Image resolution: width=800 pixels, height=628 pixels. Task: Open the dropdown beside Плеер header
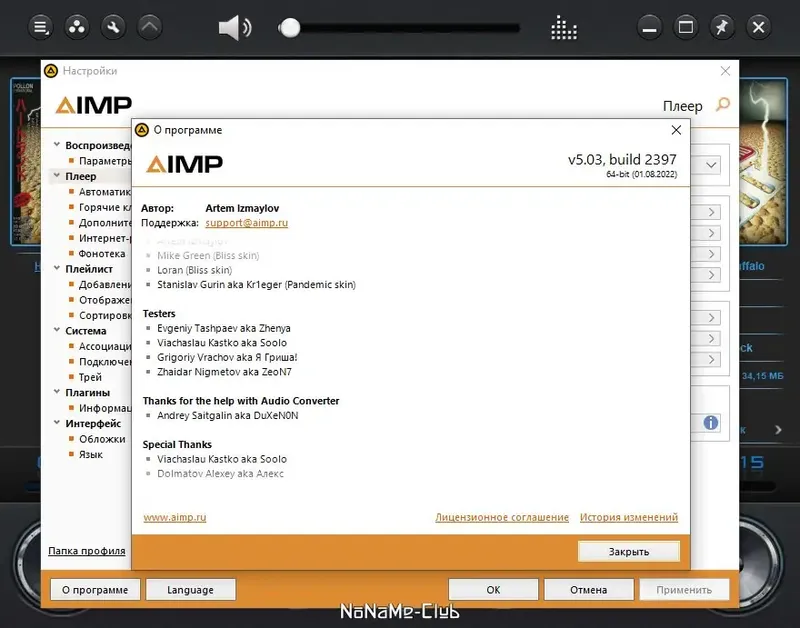tap(712, 165)
